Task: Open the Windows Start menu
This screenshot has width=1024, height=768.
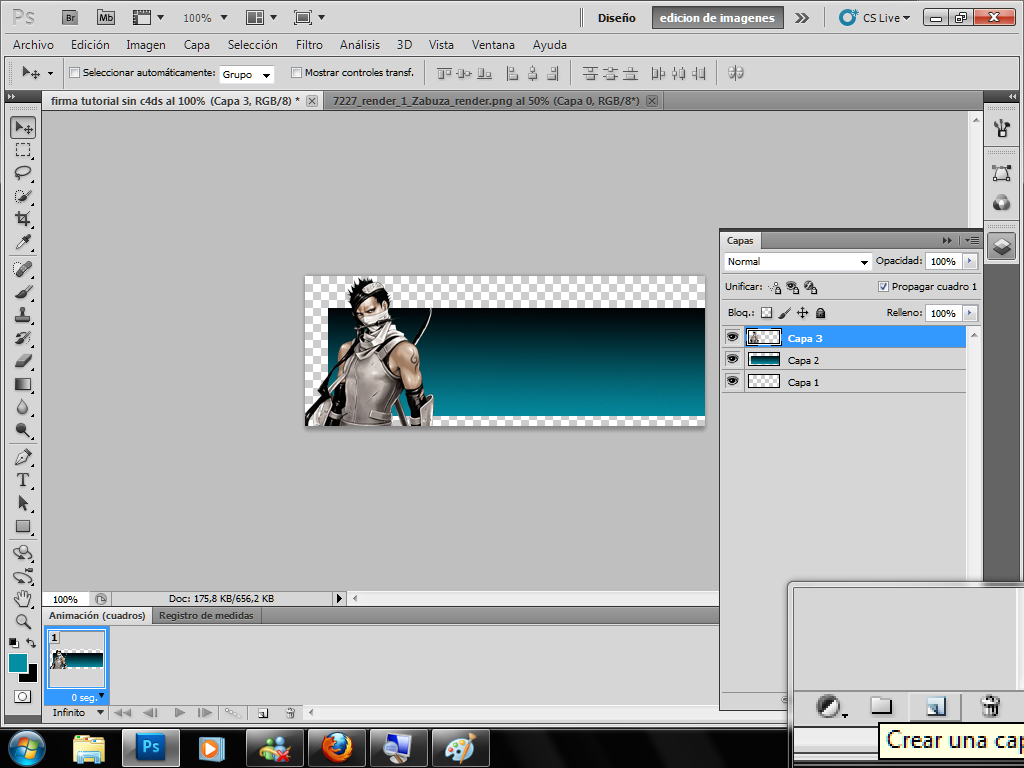Action: pyautogui.click(x=26, y=748)
